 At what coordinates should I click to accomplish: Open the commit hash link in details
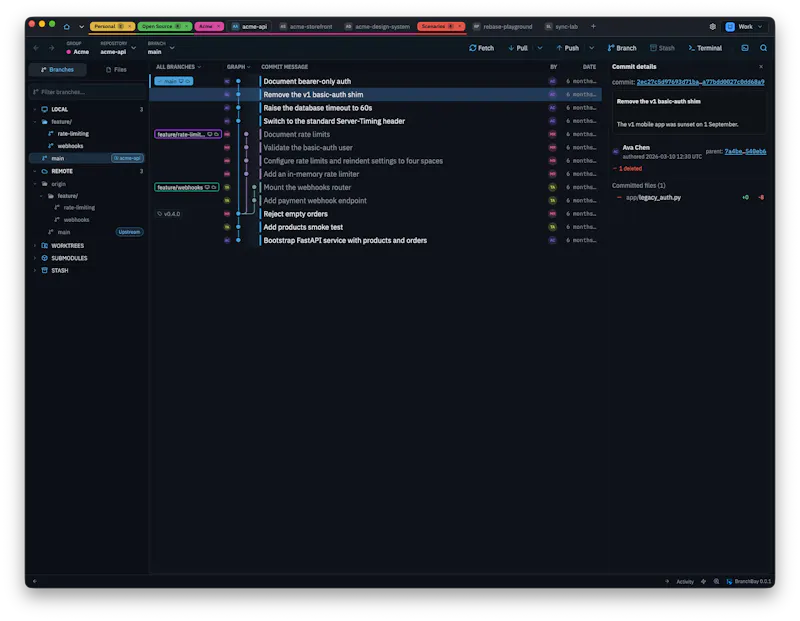pos(700,82)
